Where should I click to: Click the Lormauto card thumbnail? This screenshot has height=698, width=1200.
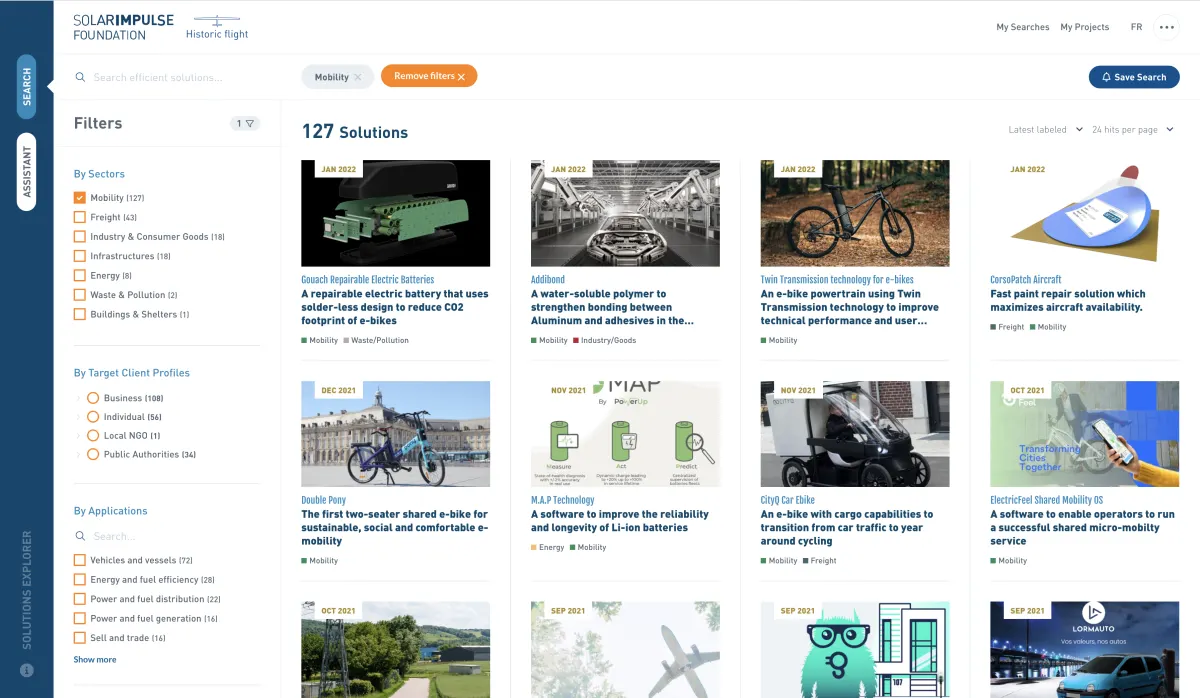[1084, 649]
